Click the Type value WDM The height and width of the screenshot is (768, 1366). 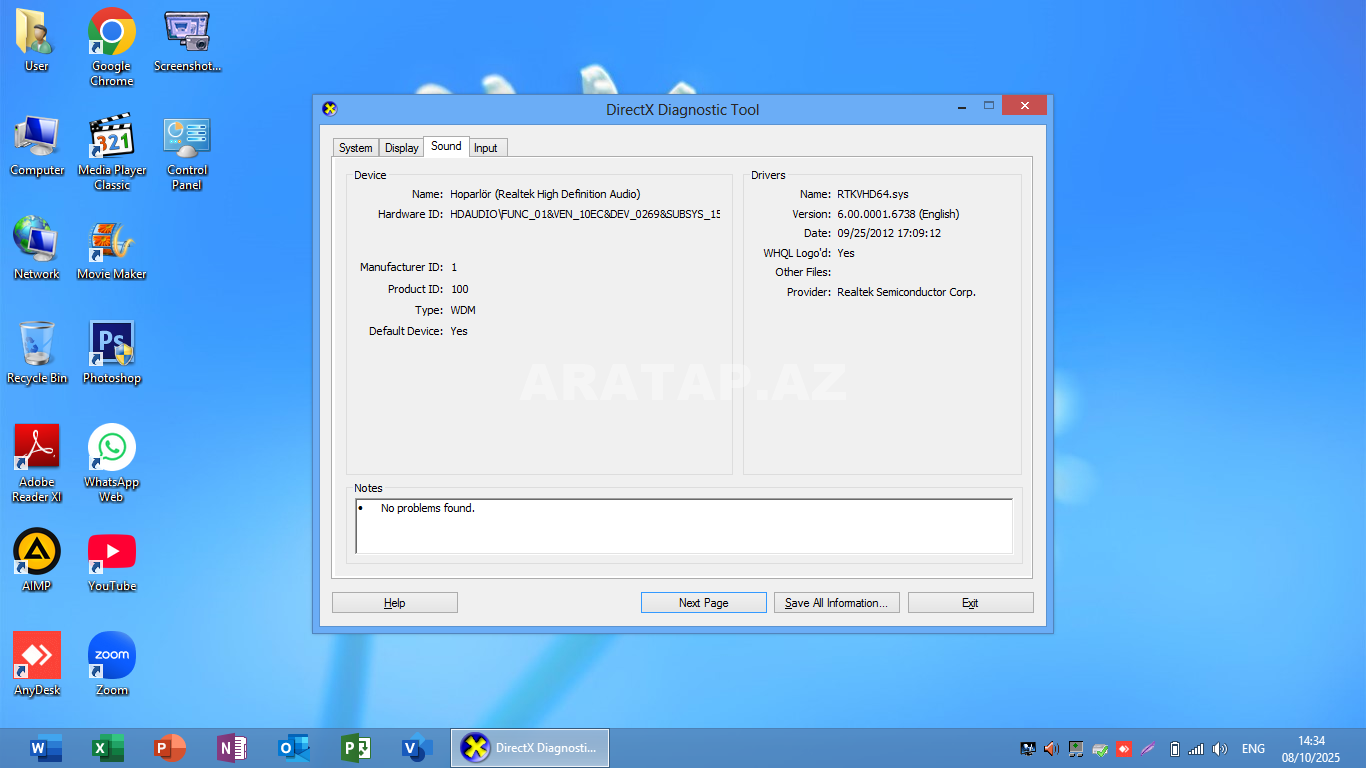click(x=463, y=310)
